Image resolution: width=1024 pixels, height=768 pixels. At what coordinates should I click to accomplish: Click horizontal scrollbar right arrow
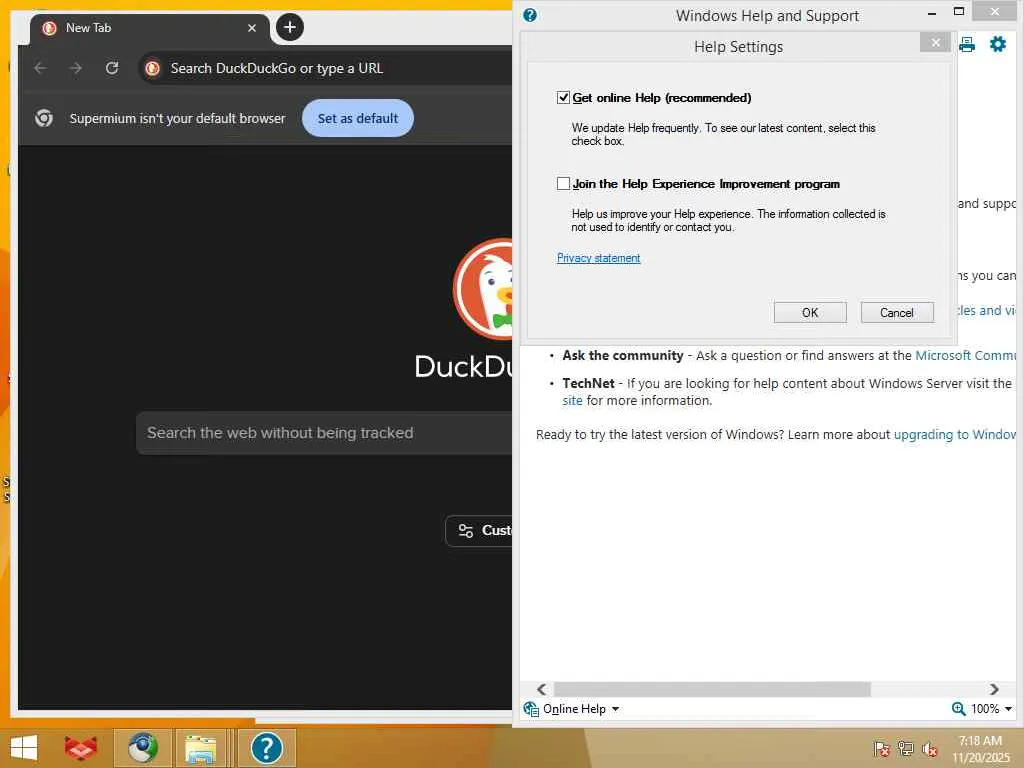coord(994,689)
